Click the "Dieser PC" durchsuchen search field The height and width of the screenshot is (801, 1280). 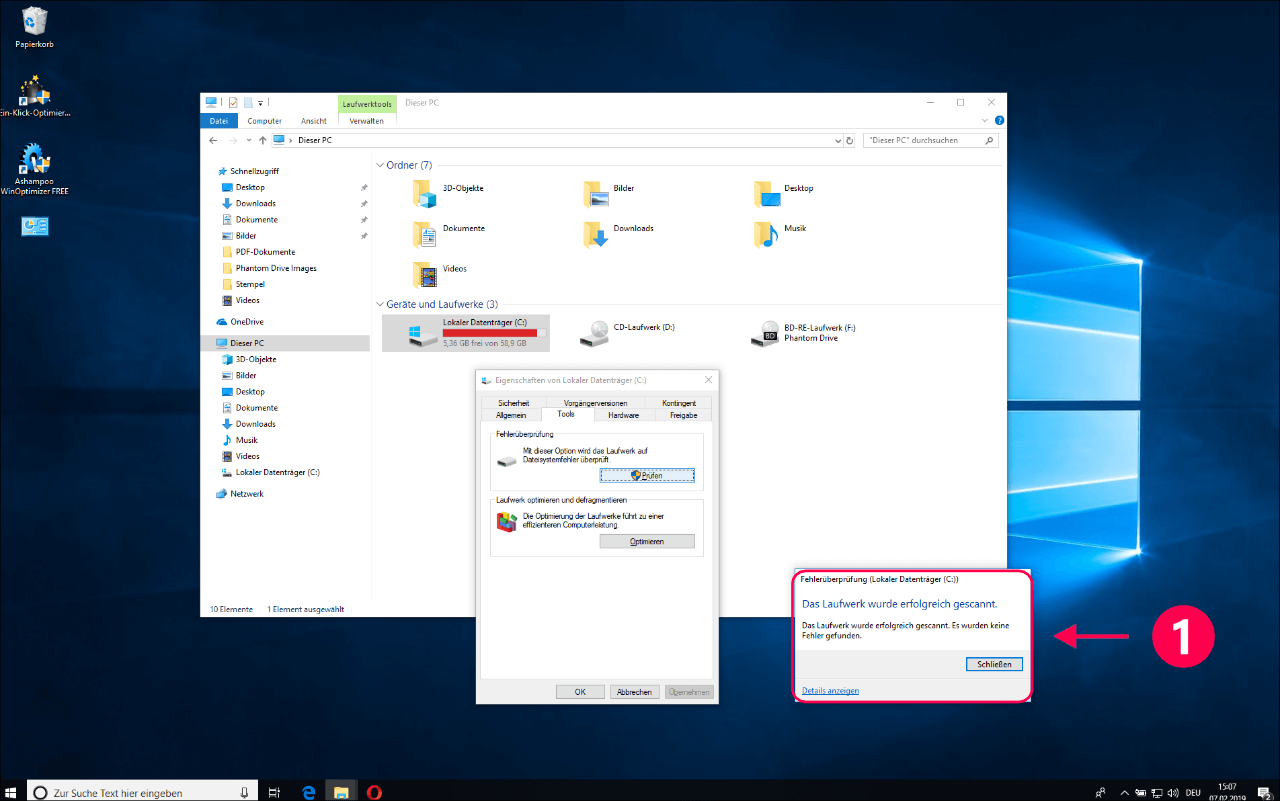click(930, 140)
